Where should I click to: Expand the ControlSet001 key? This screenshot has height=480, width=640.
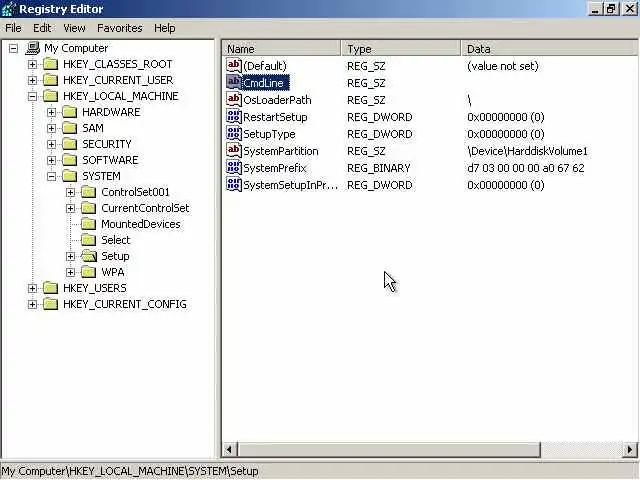(71, 192)
